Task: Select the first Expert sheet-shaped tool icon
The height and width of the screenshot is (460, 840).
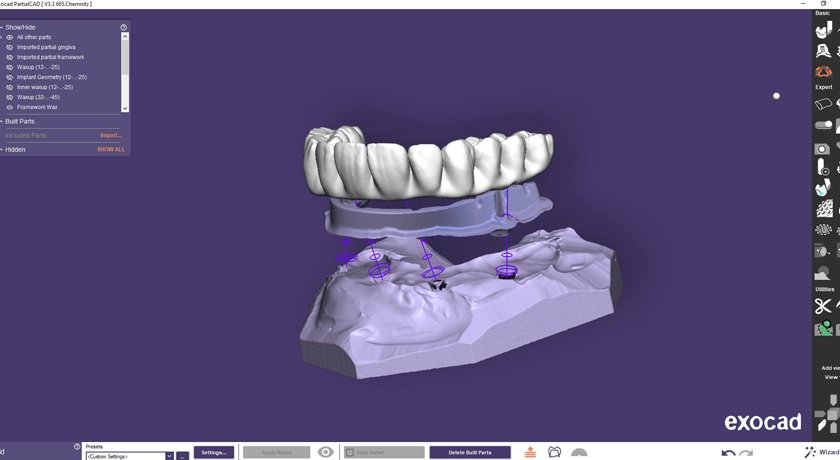Action: tap(823, 104)
